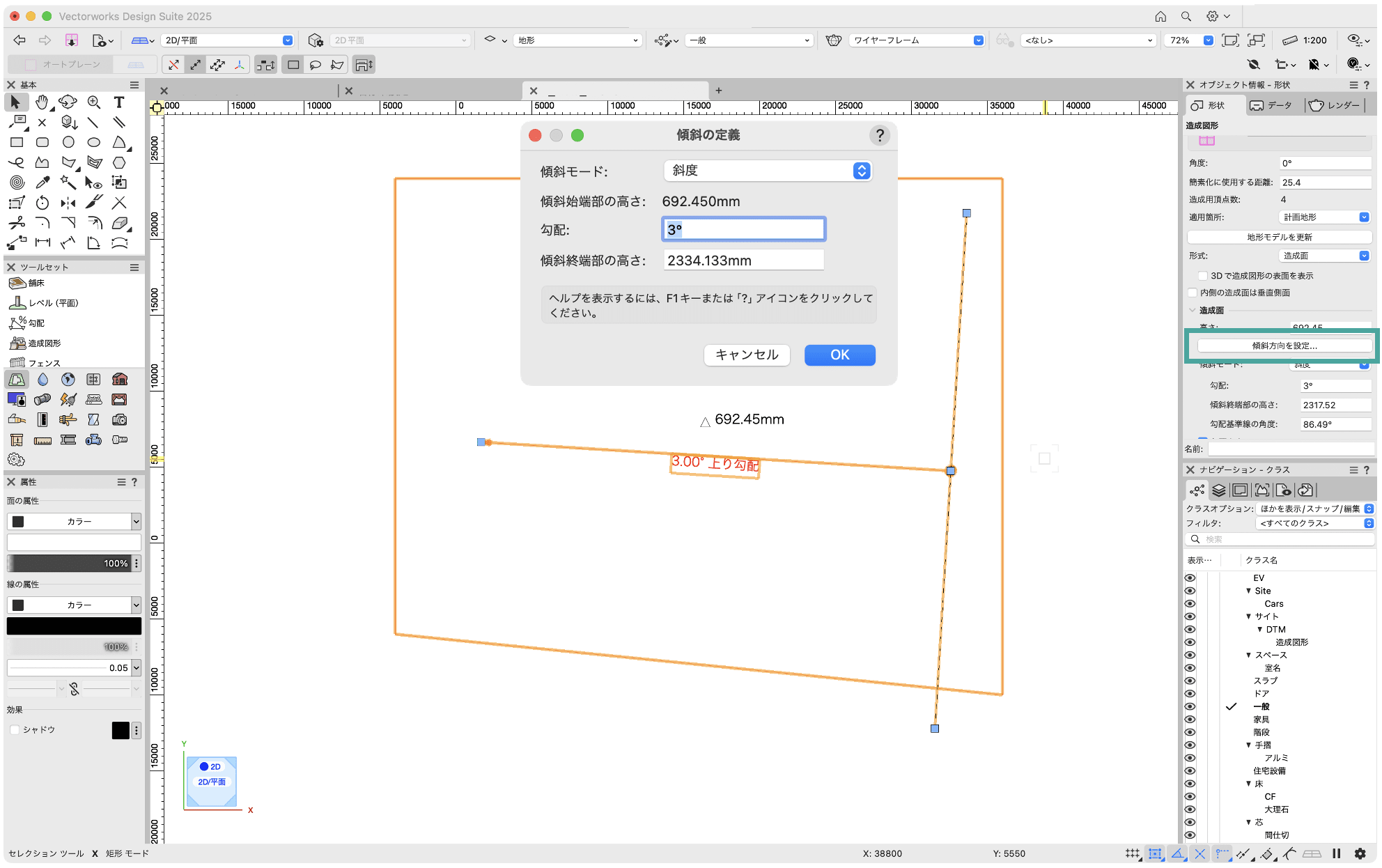Viewport: 1382px width, 868px height.
Task: Select the Text tool
Action: click(119, 102)
